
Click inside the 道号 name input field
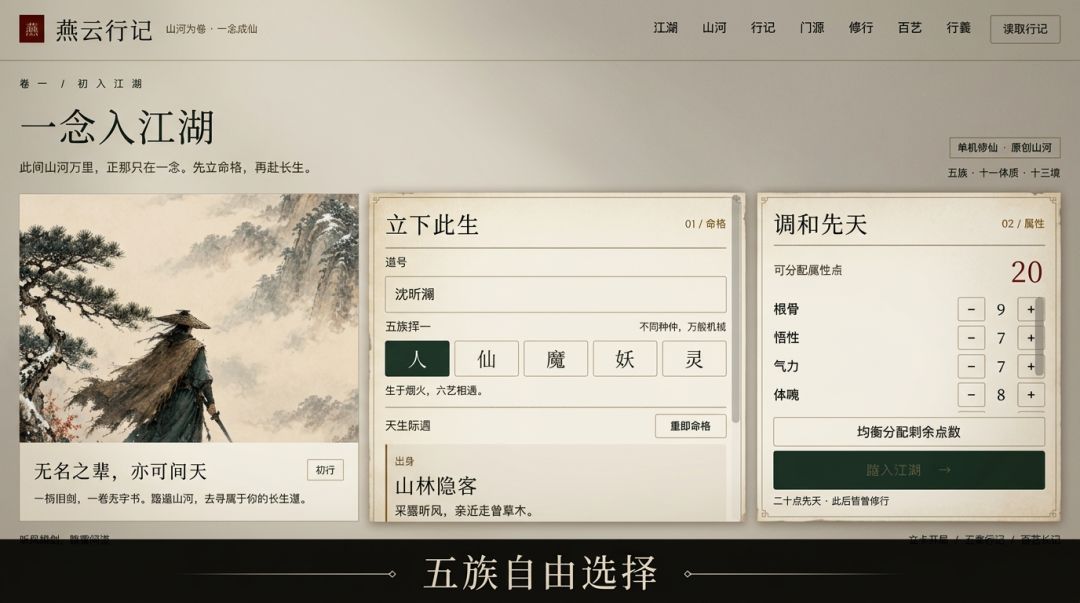(555, 294)
